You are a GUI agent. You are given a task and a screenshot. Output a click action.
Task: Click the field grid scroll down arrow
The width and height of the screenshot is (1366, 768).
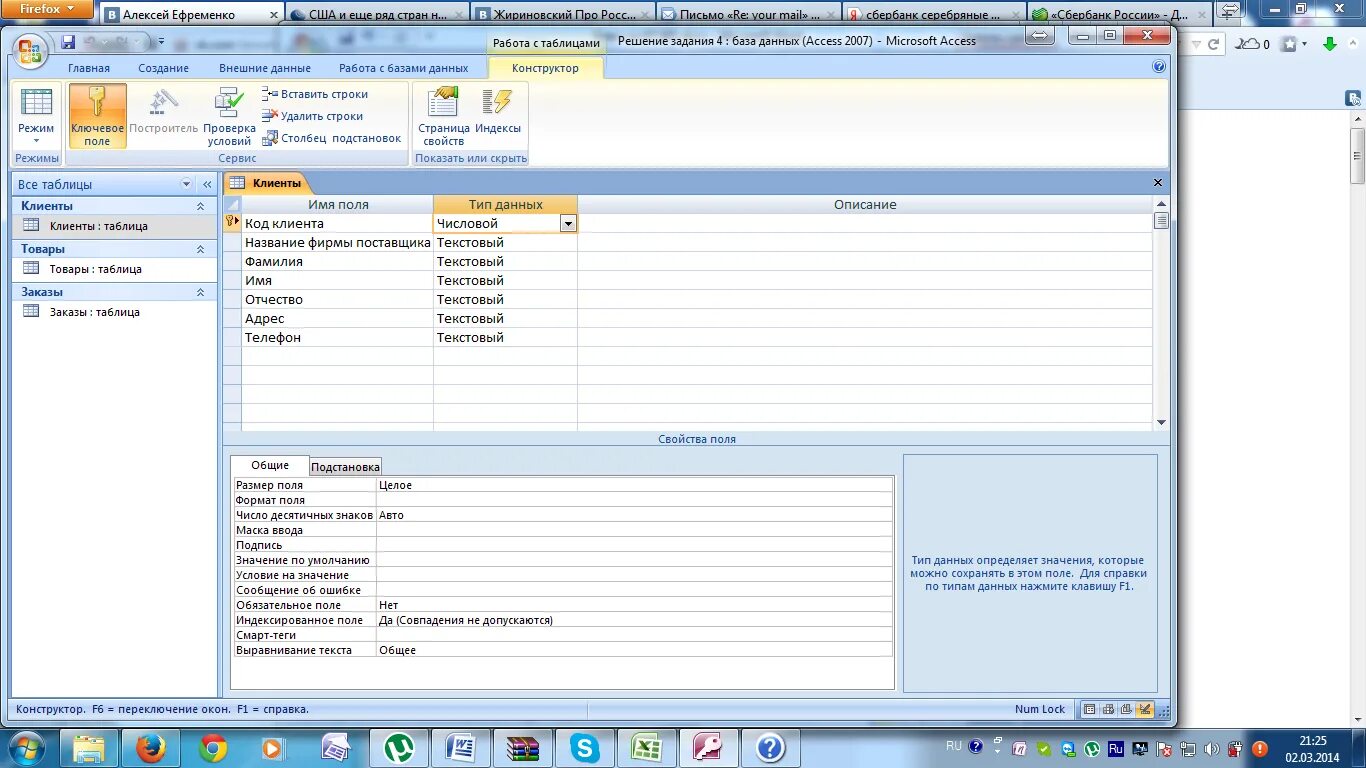1161,423
